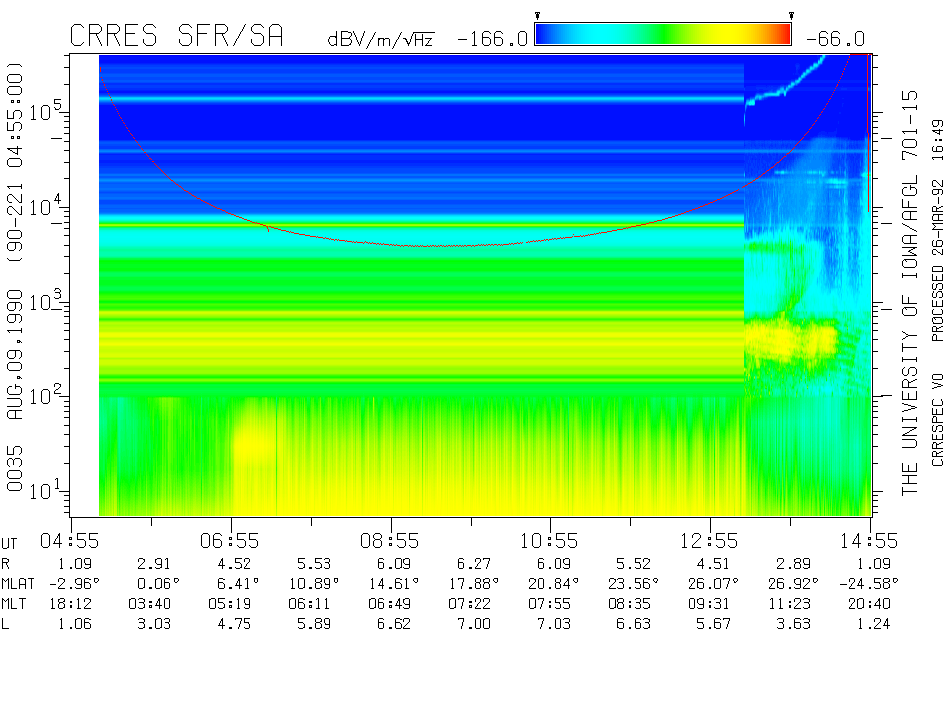Select the -166.0 minimum scale value

pos(491,39)
